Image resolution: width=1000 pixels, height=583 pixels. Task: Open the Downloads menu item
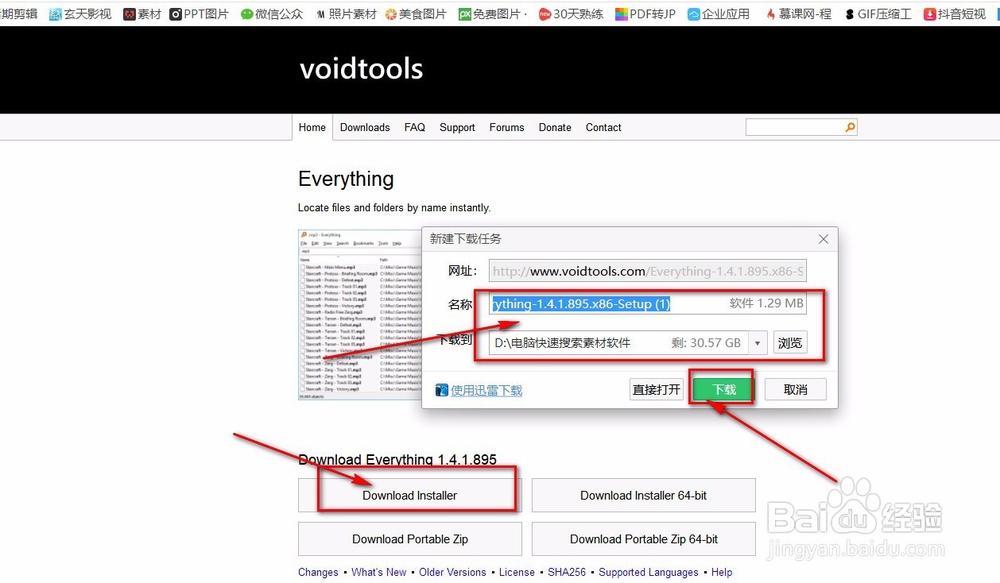click(x=365, y=128)
